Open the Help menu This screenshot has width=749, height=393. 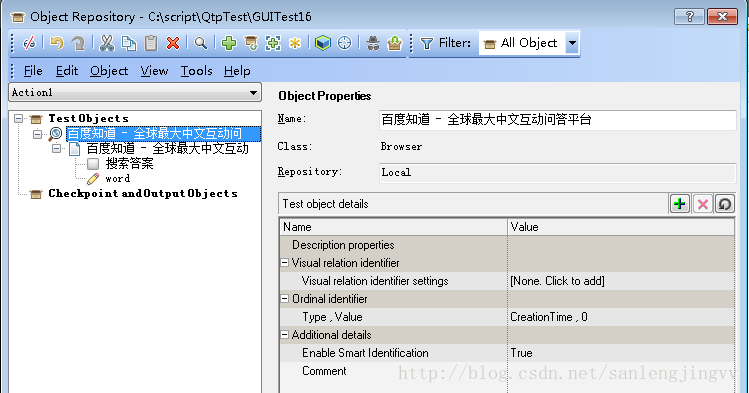point(237,71)
